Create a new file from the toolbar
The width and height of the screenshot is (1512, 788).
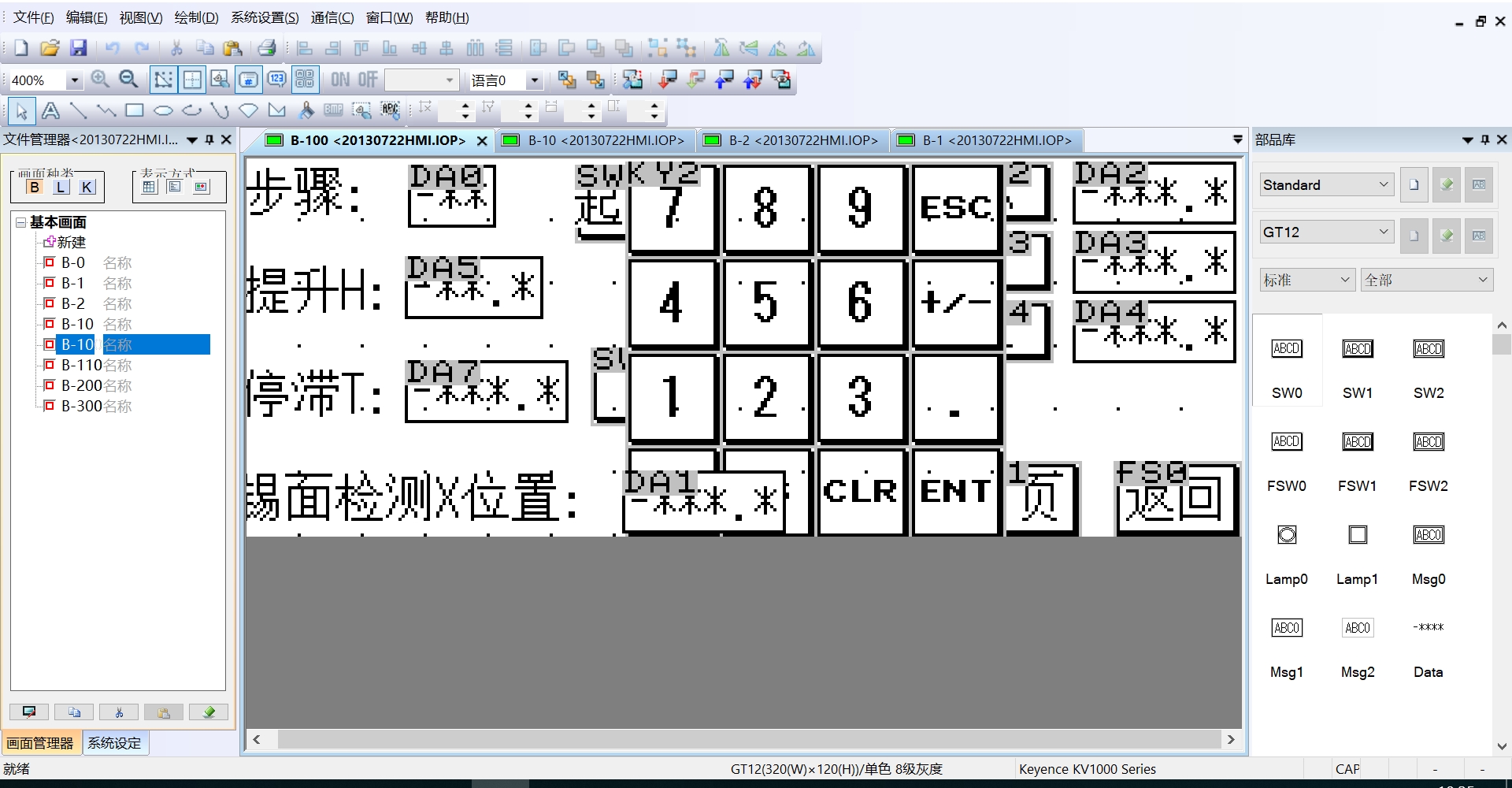pyautogui.click(x=21, y=48)
